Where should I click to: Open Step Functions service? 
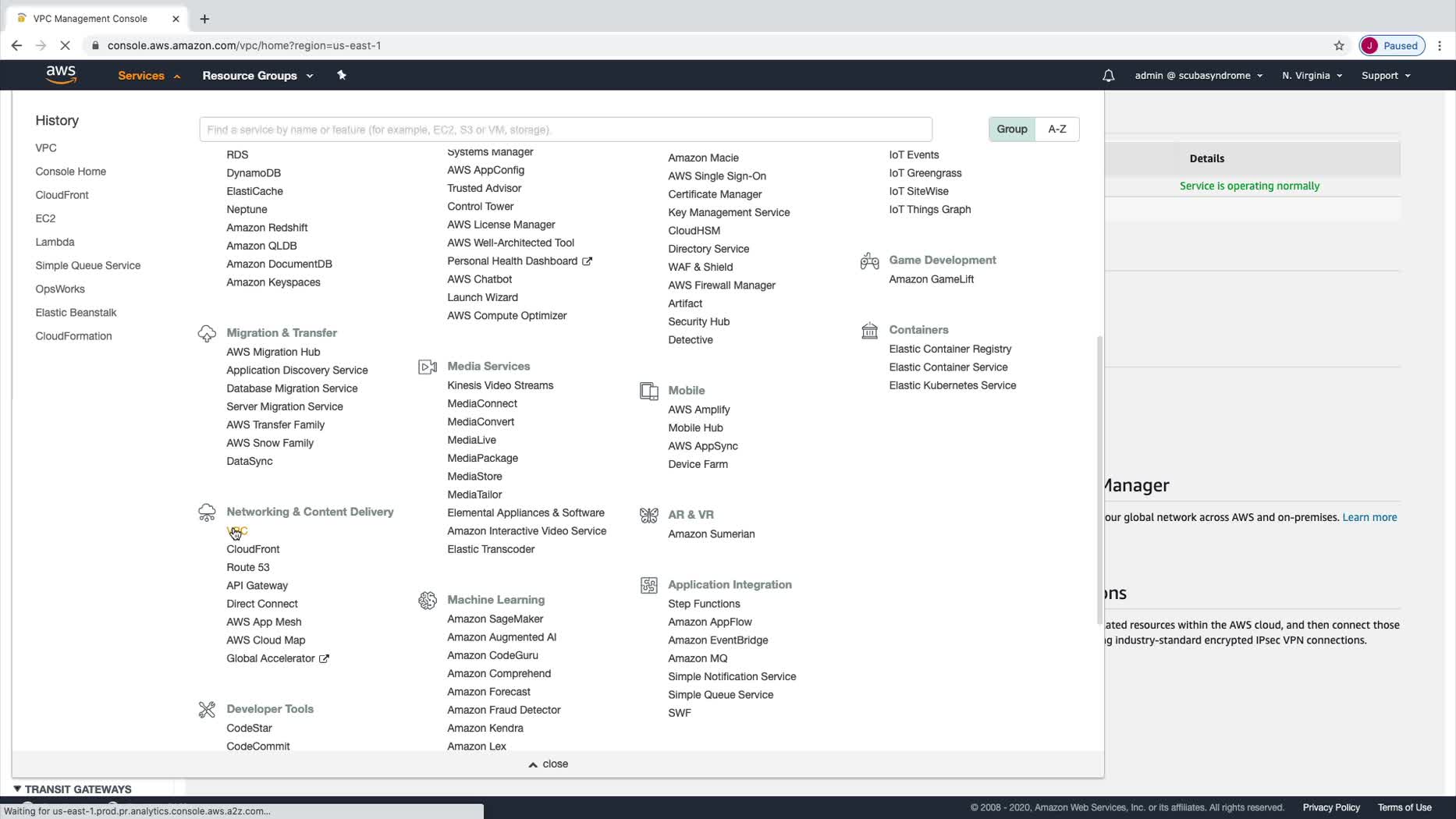point(704,604)
